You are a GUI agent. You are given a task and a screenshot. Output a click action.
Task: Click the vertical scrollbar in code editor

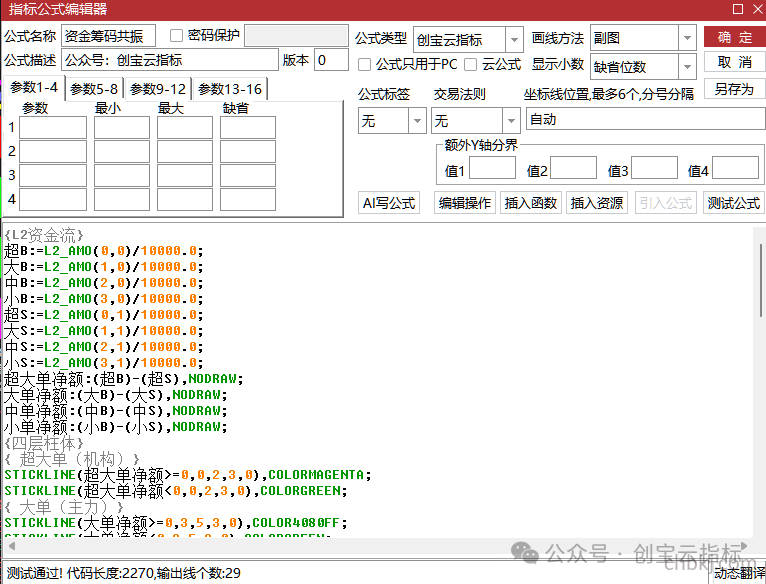(x=761, y=281)
